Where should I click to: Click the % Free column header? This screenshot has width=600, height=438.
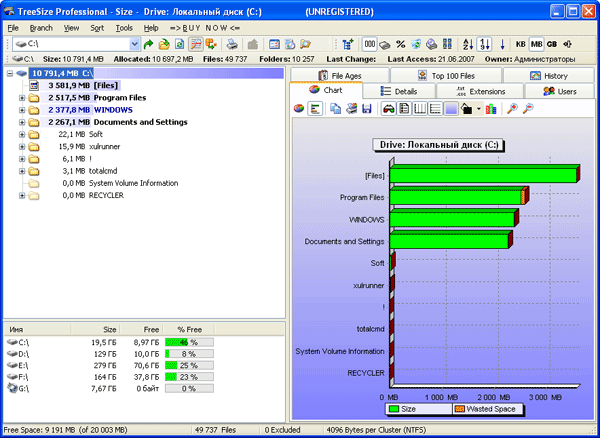(188, 327)
